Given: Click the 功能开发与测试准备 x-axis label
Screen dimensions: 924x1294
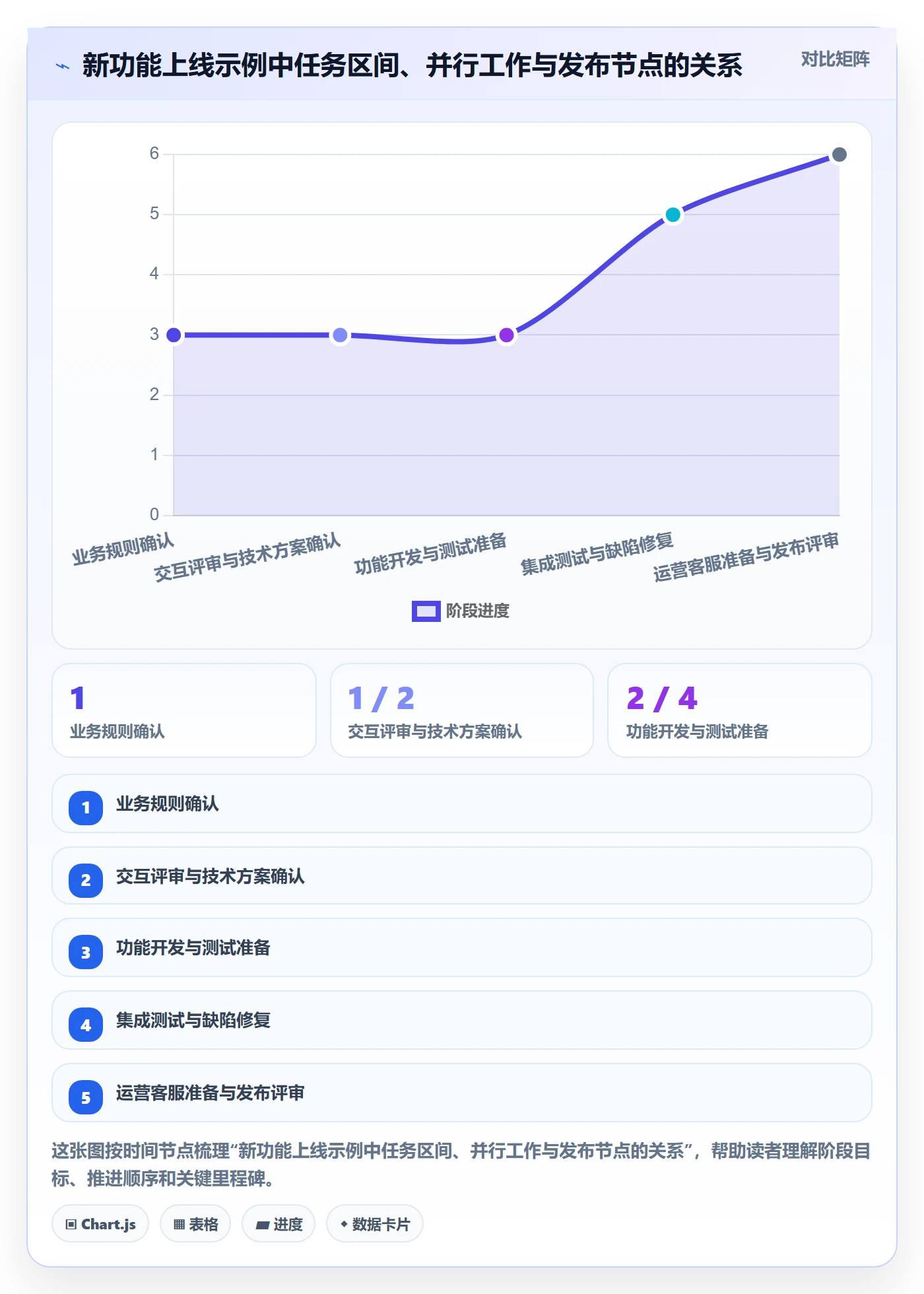Looking at the screenshot, I should click(430, 553).
